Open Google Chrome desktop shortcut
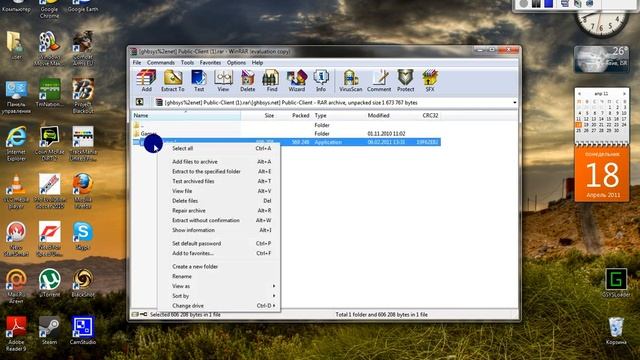The width and height of the screenshot is (640, 360). coord(49,8)
